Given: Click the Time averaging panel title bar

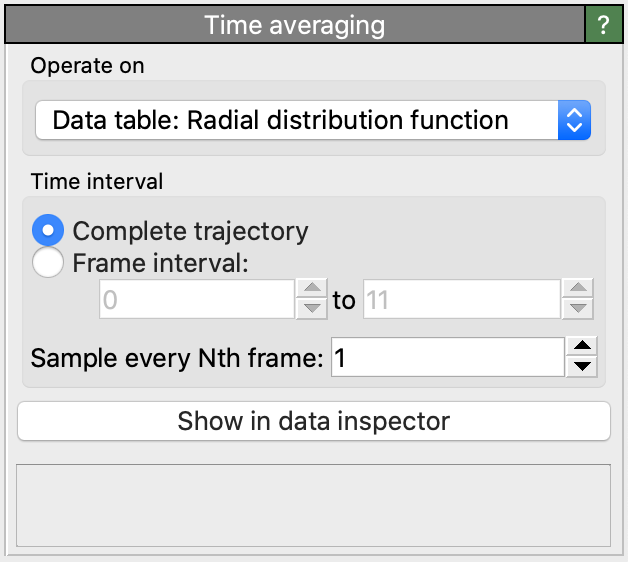Looking at the screenshot, I should tap(294, 25).
